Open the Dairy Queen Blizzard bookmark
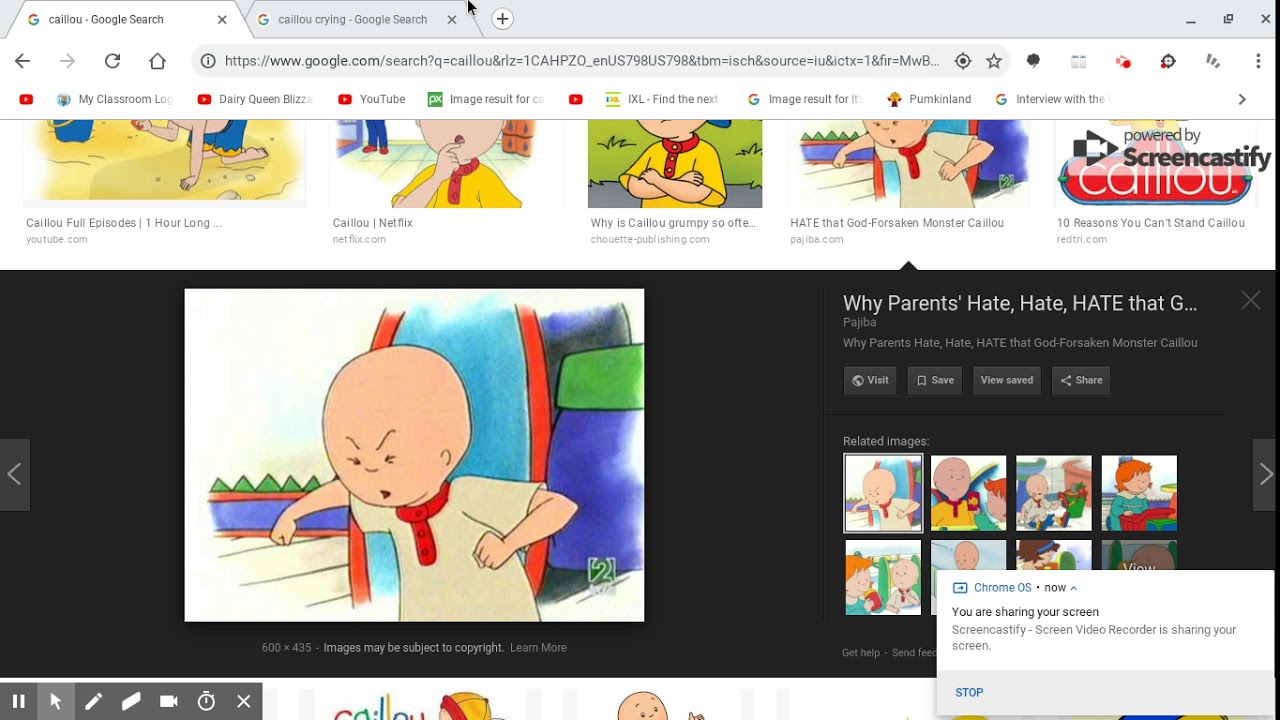The image size is (1280, 720). click(x=255, y=99)
